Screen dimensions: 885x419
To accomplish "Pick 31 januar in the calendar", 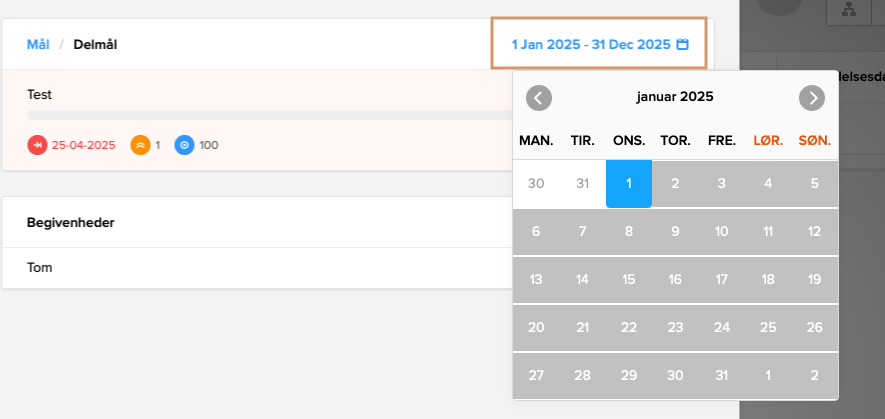I will [x=722, y=376].
